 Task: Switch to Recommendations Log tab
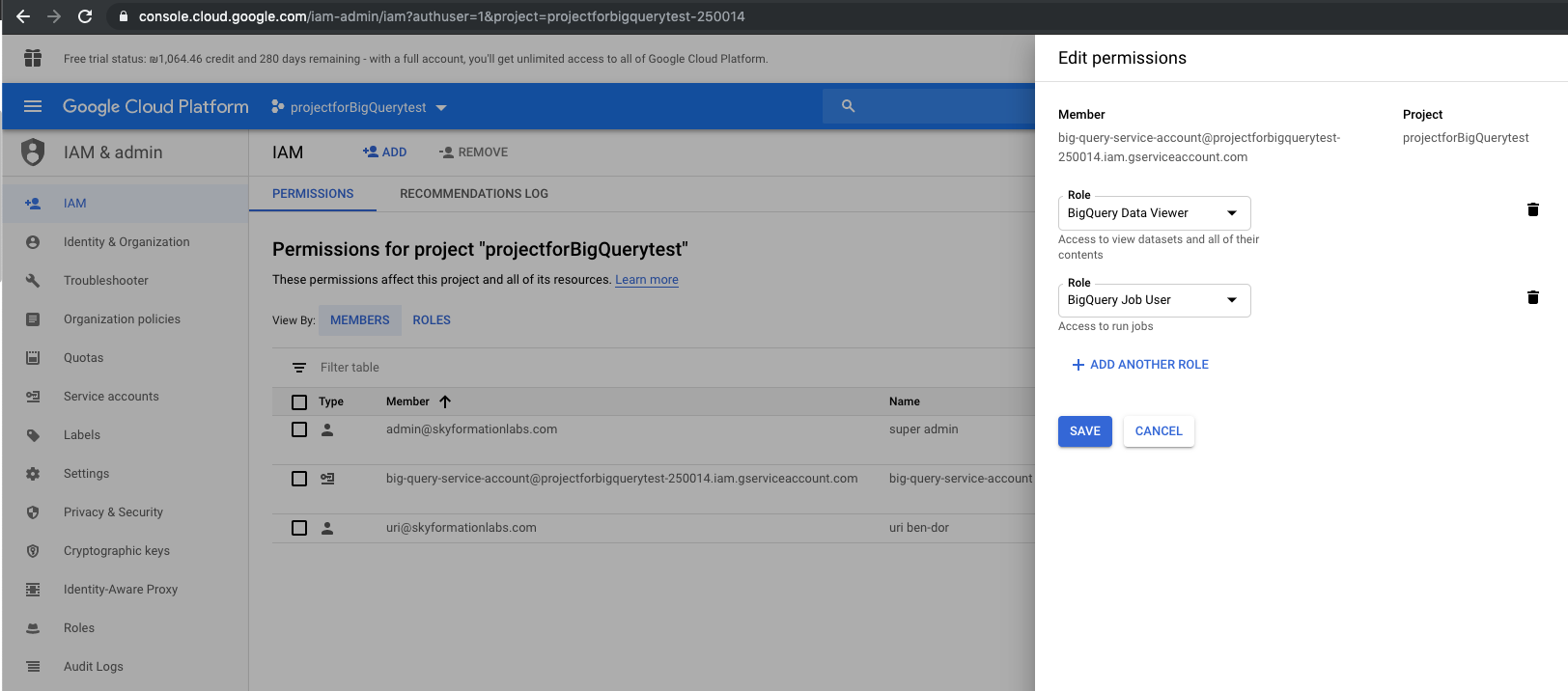[x=474, y=194]
